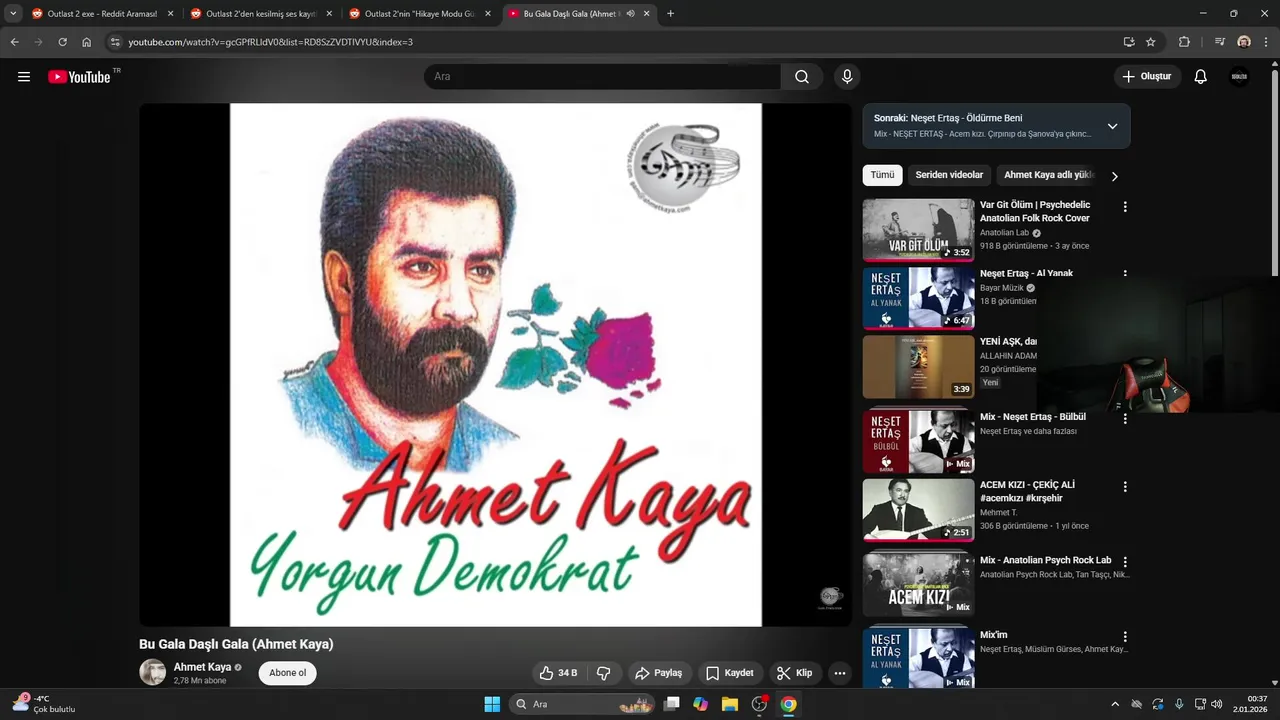Open the Chrome home page button
The height and width of the screenshot is (720, 1280).
pyautogui.click(x=87, y=42)
